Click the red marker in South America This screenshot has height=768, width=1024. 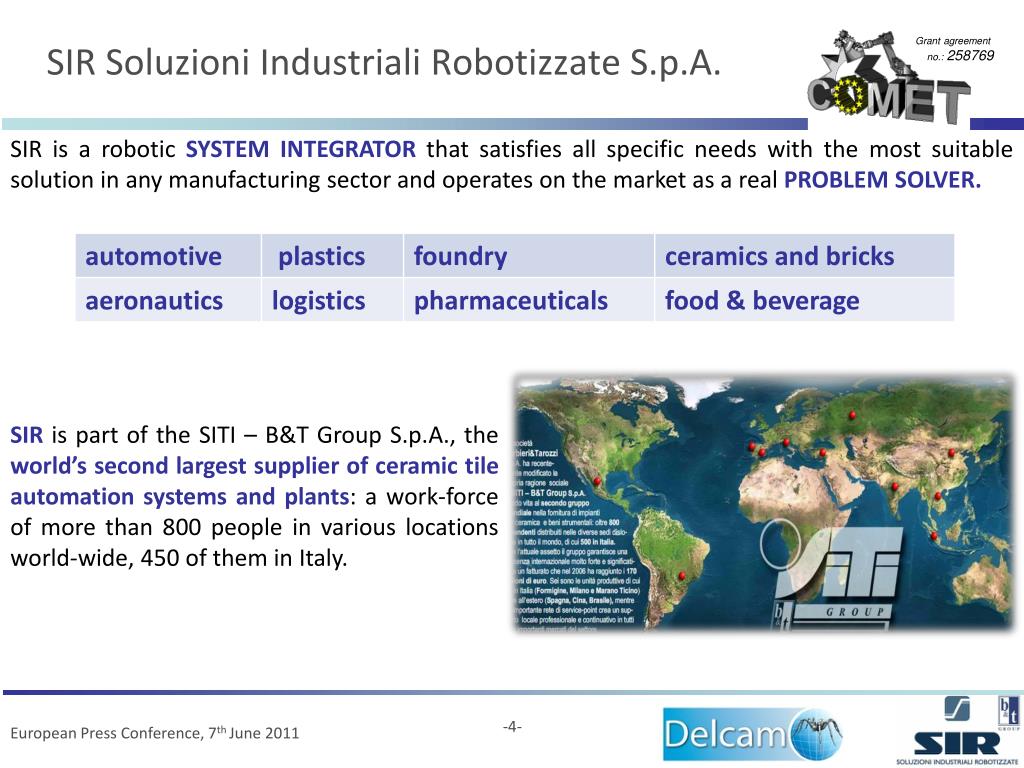682,575
